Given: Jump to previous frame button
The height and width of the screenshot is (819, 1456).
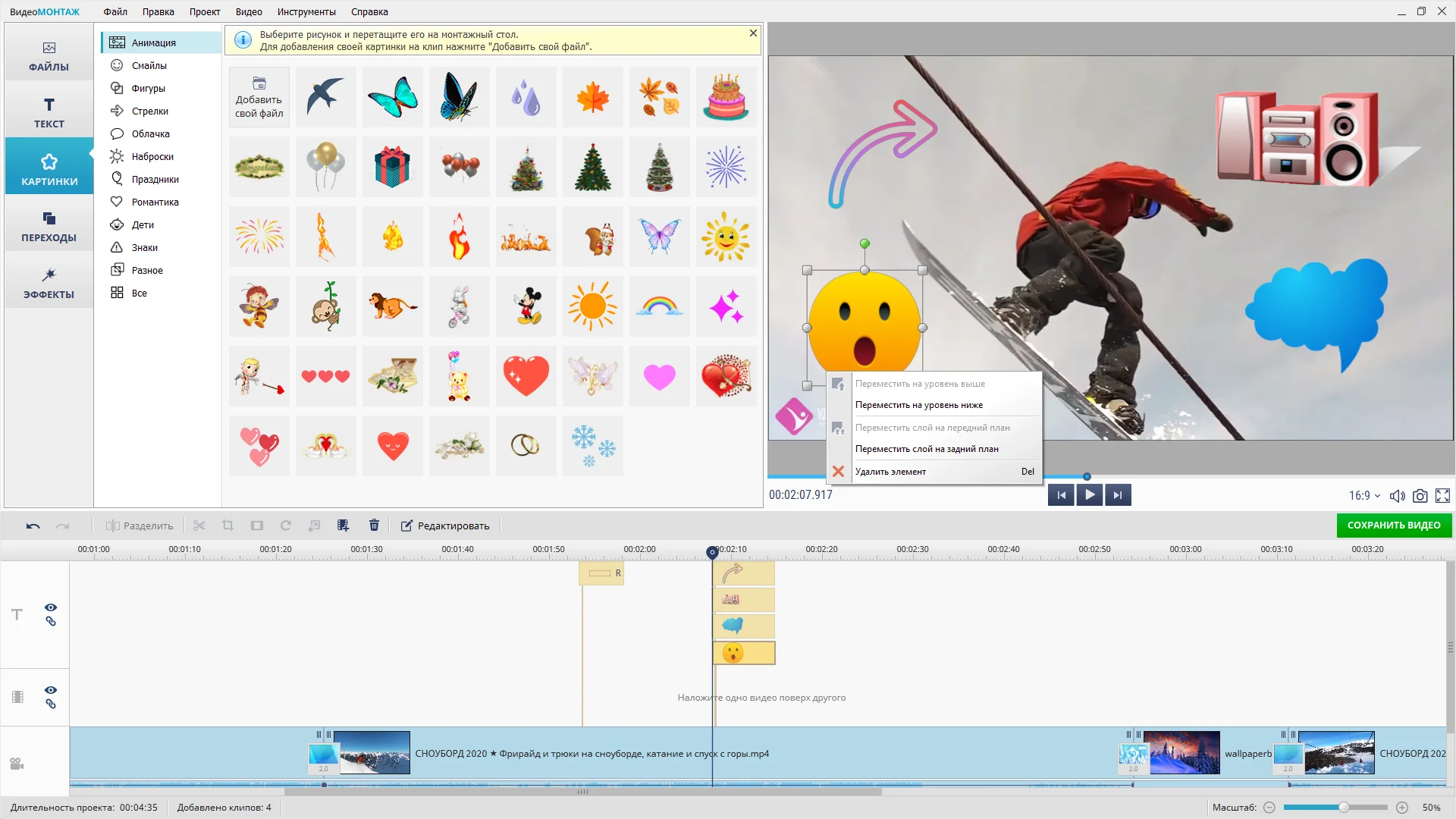Looking at the screenshot, I should 1061,495.
